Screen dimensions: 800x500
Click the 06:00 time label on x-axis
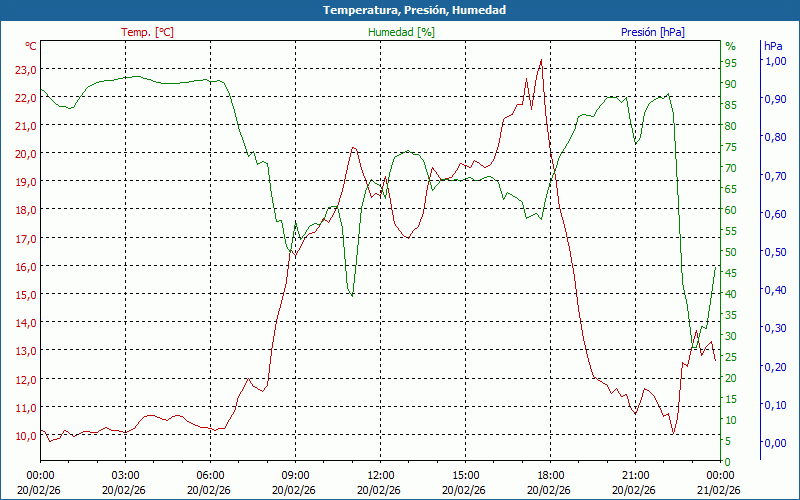tap(210, 475)
